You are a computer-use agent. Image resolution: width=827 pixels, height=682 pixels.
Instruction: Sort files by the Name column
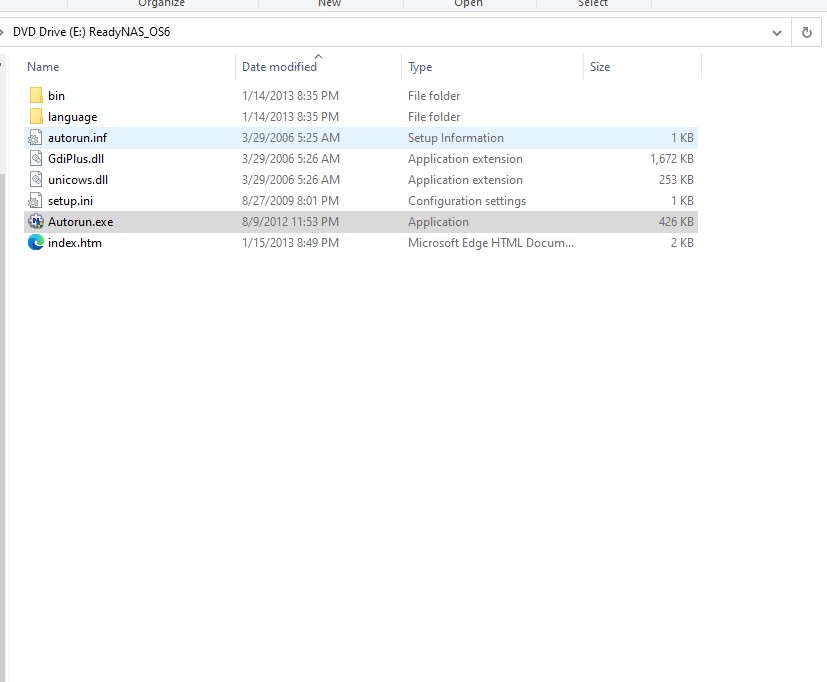pos(44,66)
